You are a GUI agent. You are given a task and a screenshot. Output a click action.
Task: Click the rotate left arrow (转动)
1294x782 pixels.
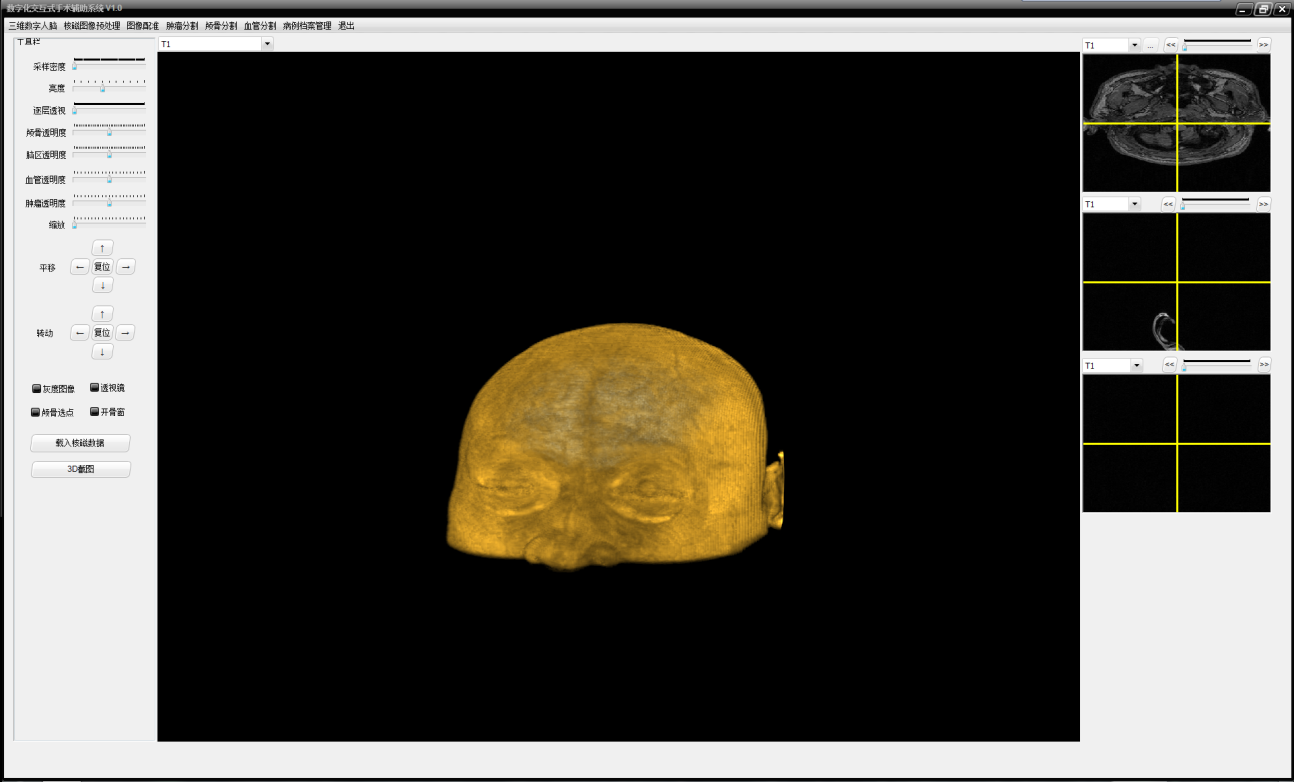click(x=80, y=333)
